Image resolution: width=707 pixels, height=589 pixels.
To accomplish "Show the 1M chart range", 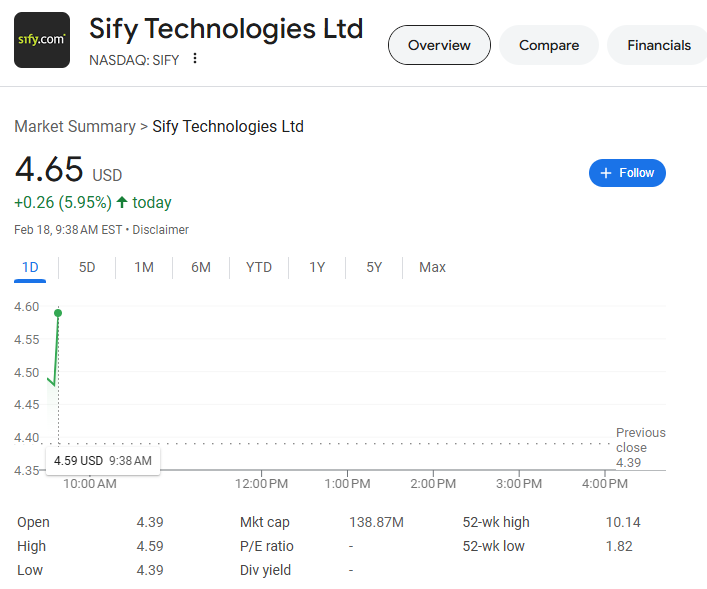I will pyautogui.click(x=144, y=267).
